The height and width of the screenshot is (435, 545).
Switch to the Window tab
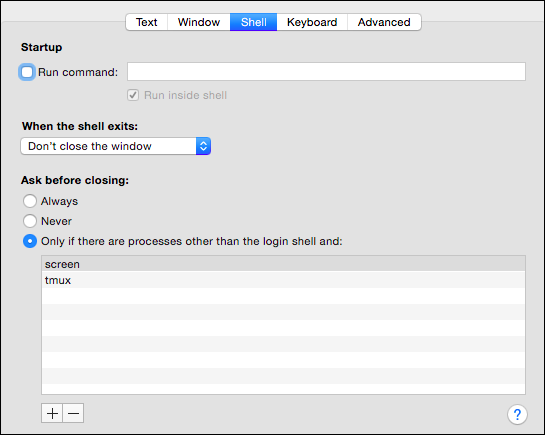(199, 22)
